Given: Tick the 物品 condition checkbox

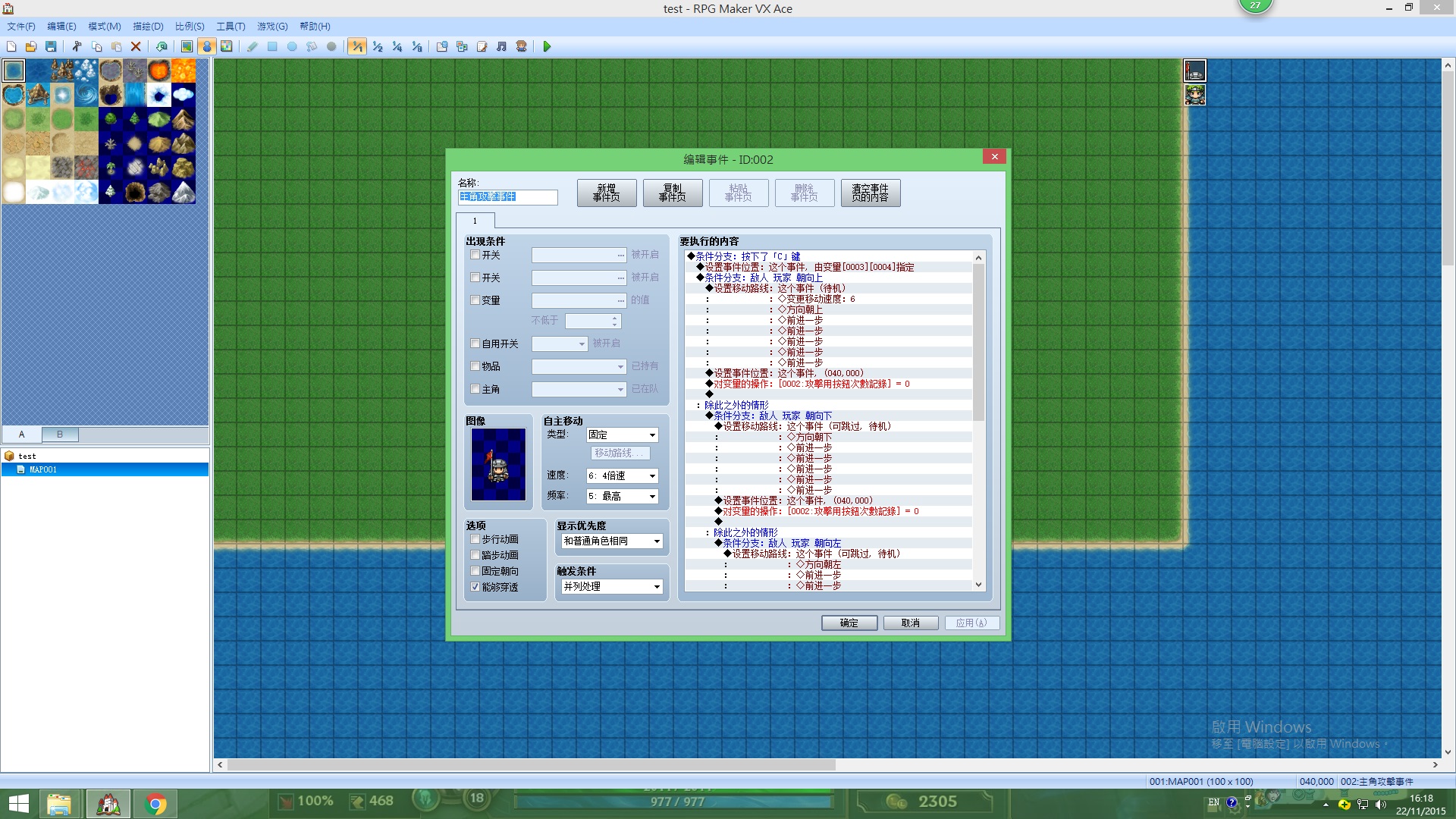Looking at the screenshot, I should click(x=475, y=366).
